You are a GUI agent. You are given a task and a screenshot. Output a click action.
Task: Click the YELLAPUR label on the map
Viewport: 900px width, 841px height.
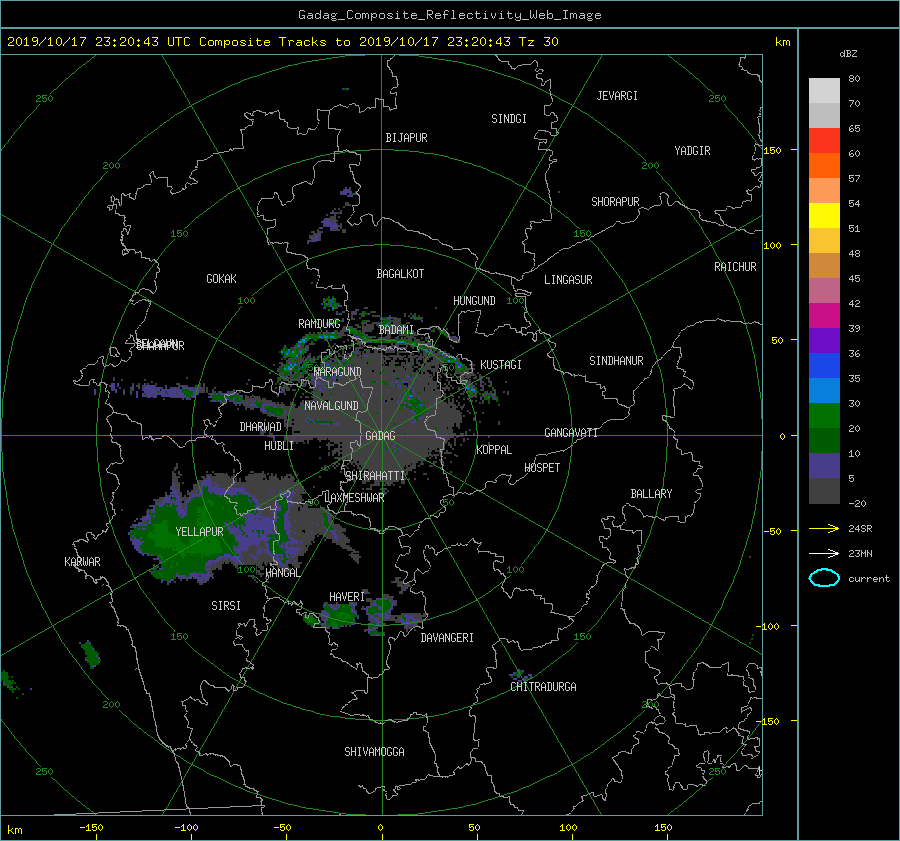tap(199, 532)
